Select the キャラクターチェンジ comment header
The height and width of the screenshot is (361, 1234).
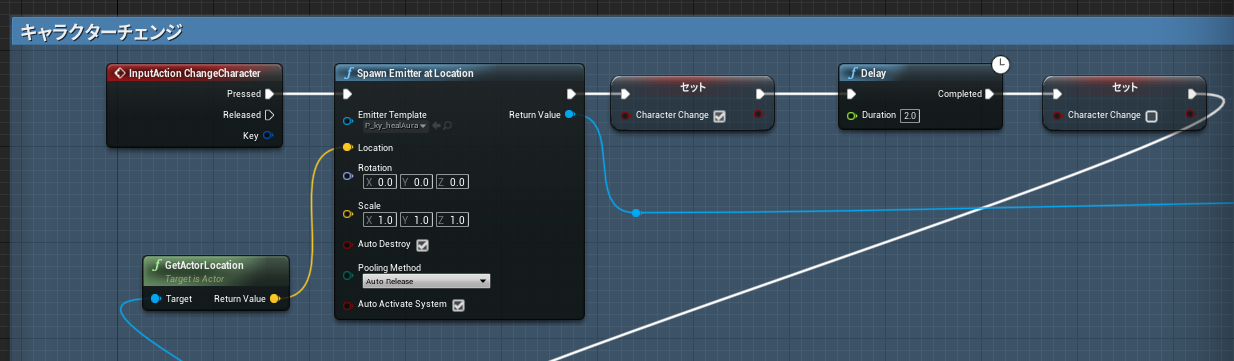click(101, 33)
